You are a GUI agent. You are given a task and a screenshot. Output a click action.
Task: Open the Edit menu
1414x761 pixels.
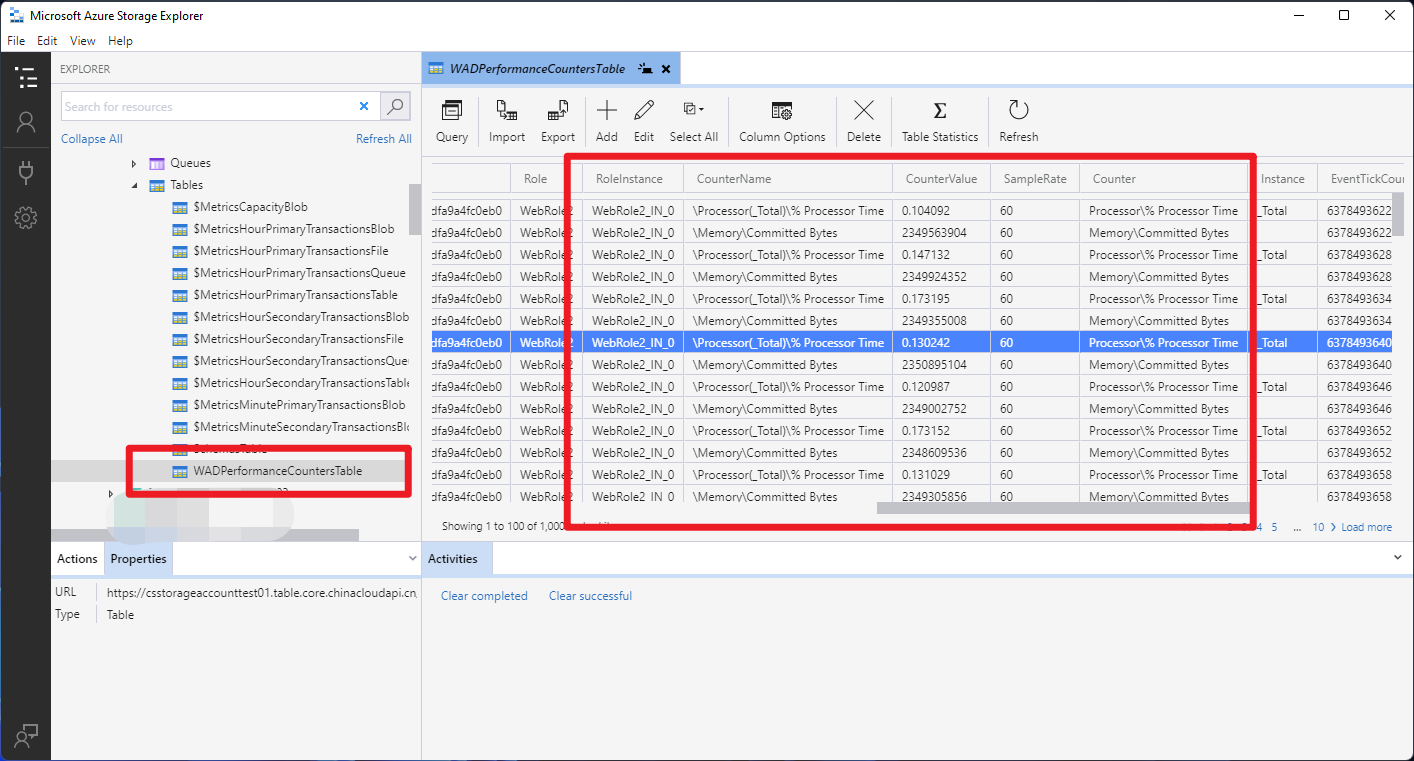[47, 41]
